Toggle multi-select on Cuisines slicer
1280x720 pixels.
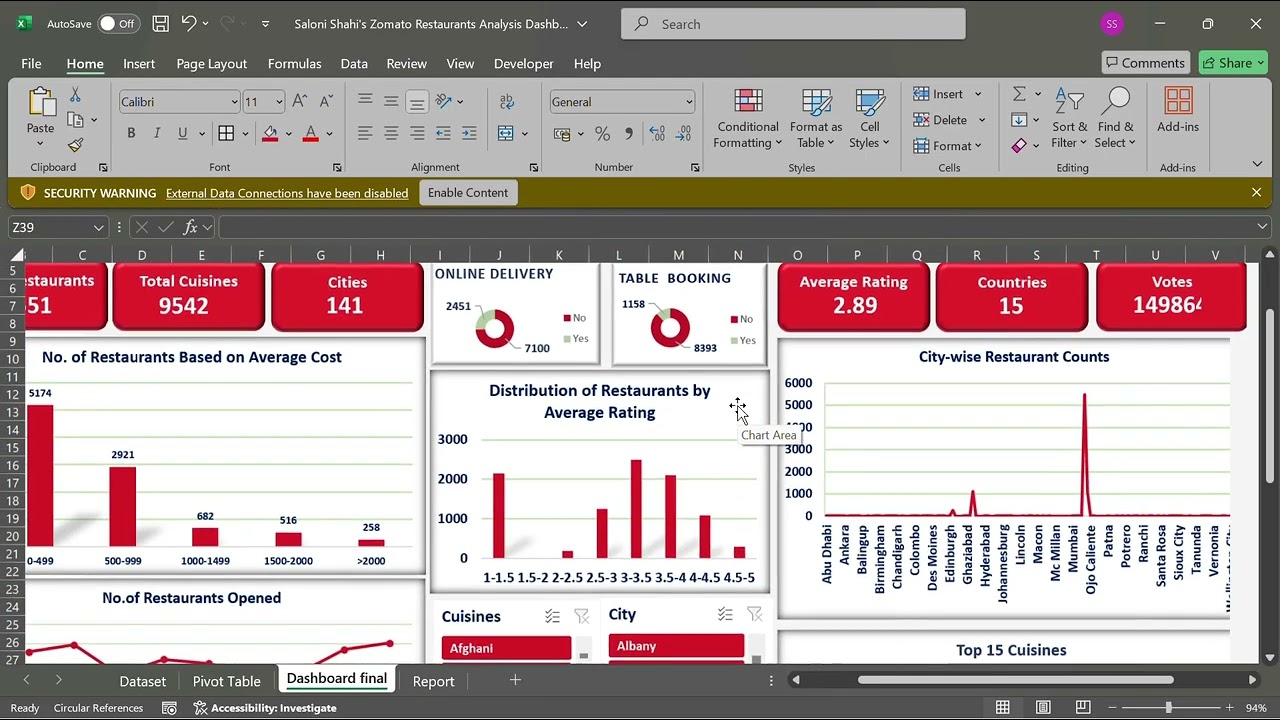552,616
